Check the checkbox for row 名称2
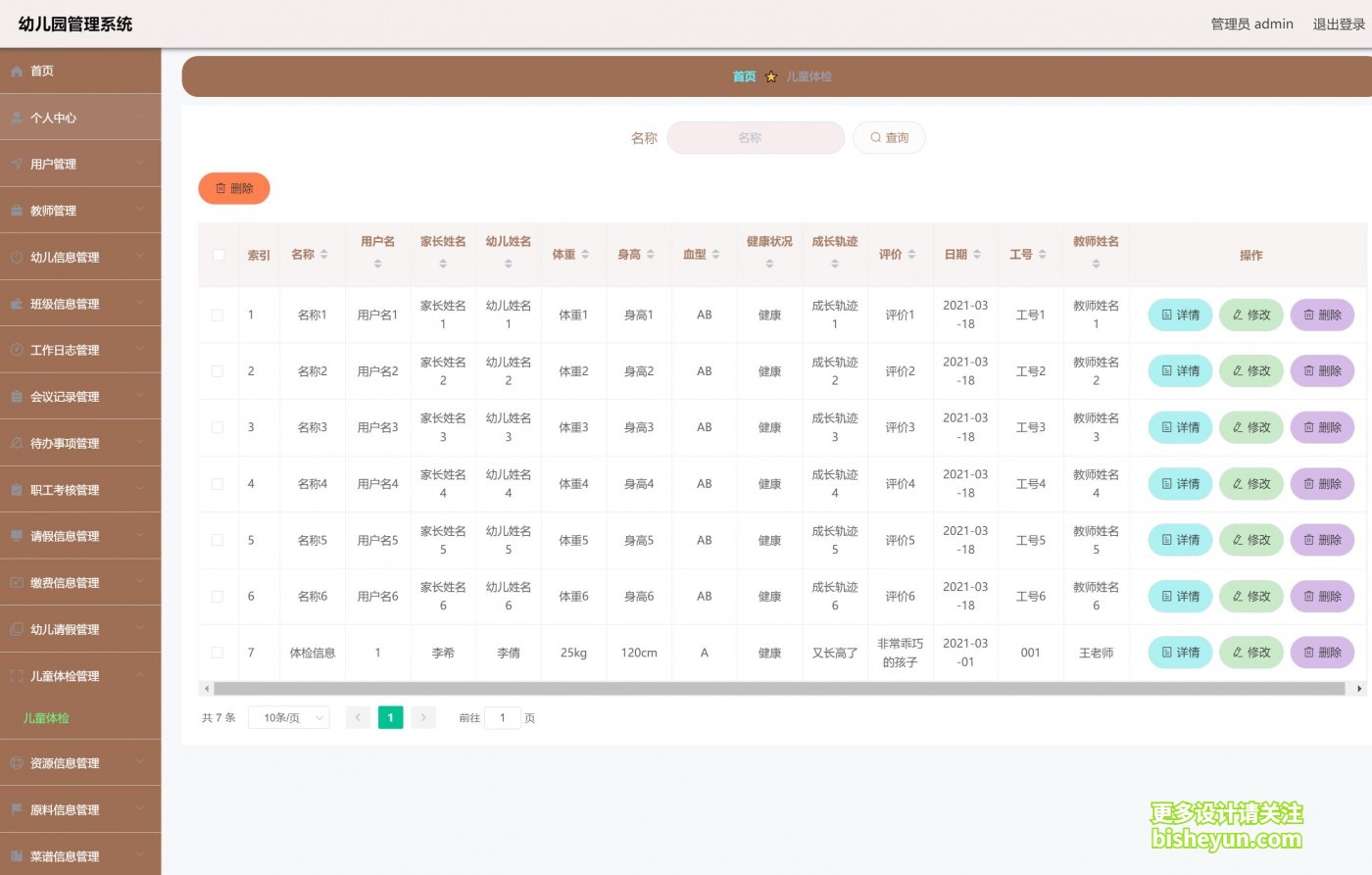The height and width of the screenshot is (875, 1372). (x=218, y=371)
